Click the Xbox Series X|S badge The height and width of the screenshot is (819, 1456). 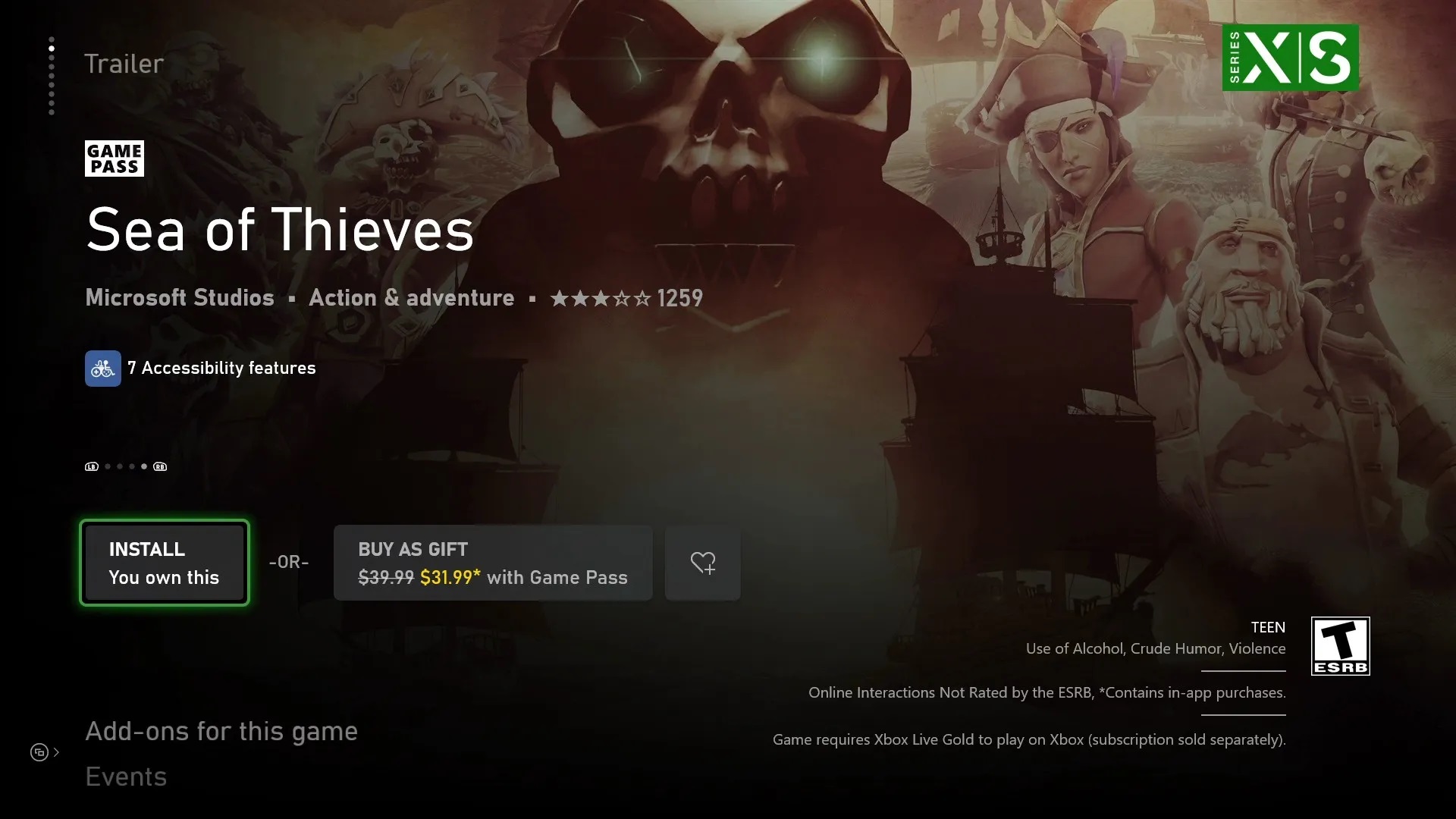tap(1291, 58)
